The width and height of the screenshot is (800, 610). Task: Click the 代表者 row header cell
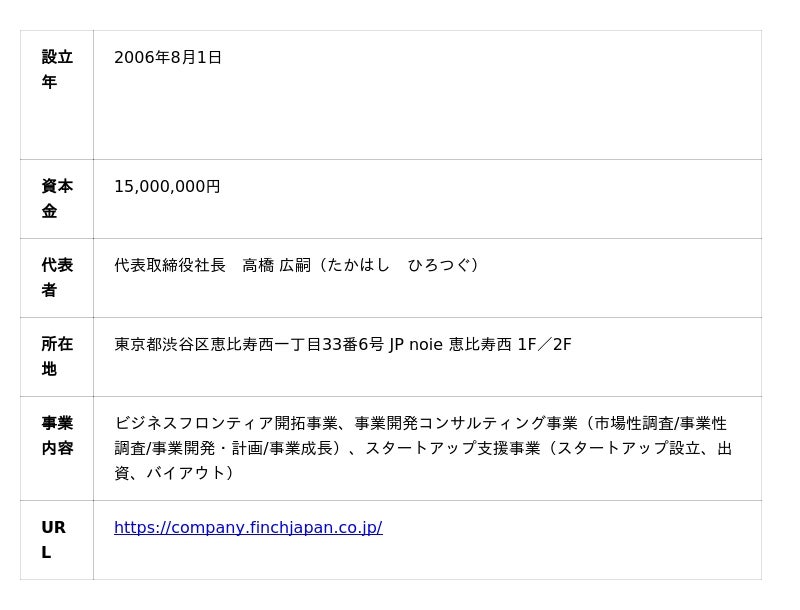tap(57, 278)
